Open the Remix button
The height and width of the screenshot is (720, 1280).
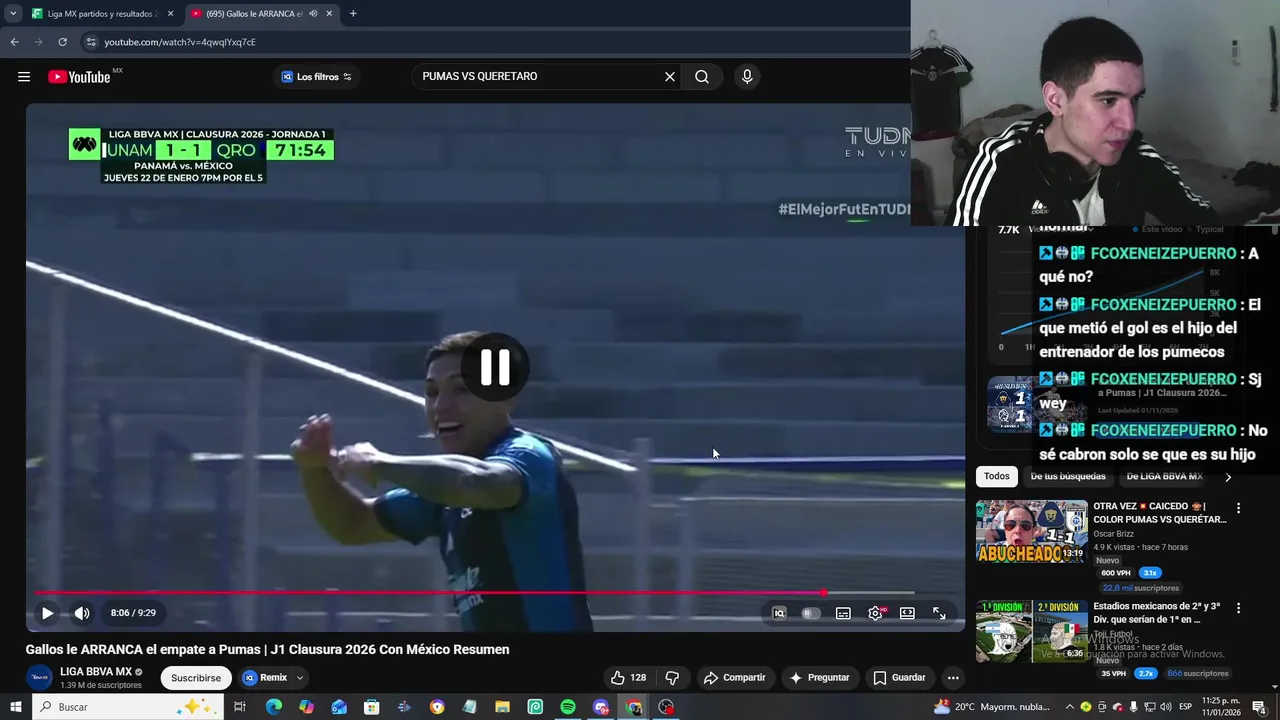[x=264, y=678]
